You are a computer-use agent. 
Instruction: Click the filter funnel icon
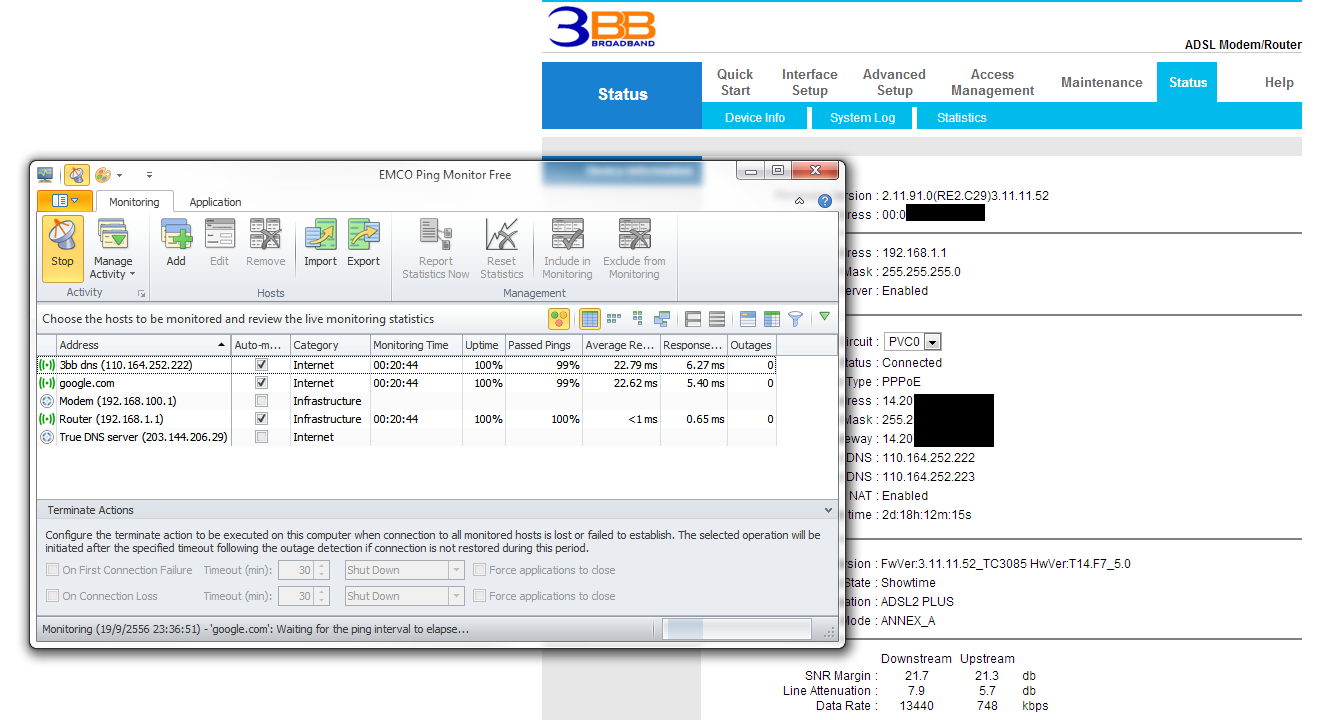click(795, 319)
